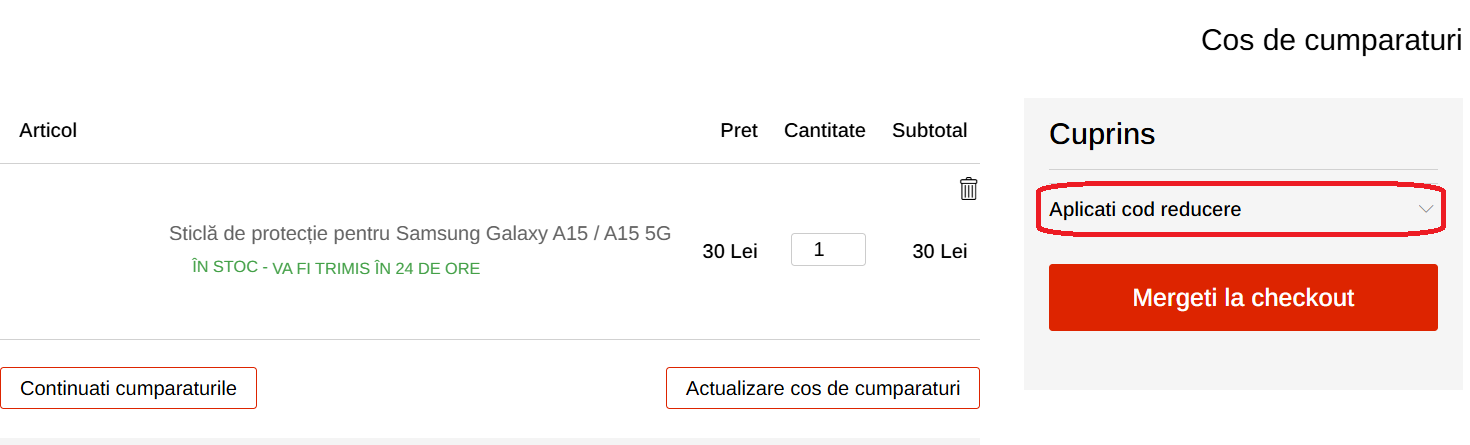Image resolution: width=1470 pixels, height=445 pixels.
Task: Open the Samsung Galaxy A15 glass product link
Action: (x=420, y=234)
